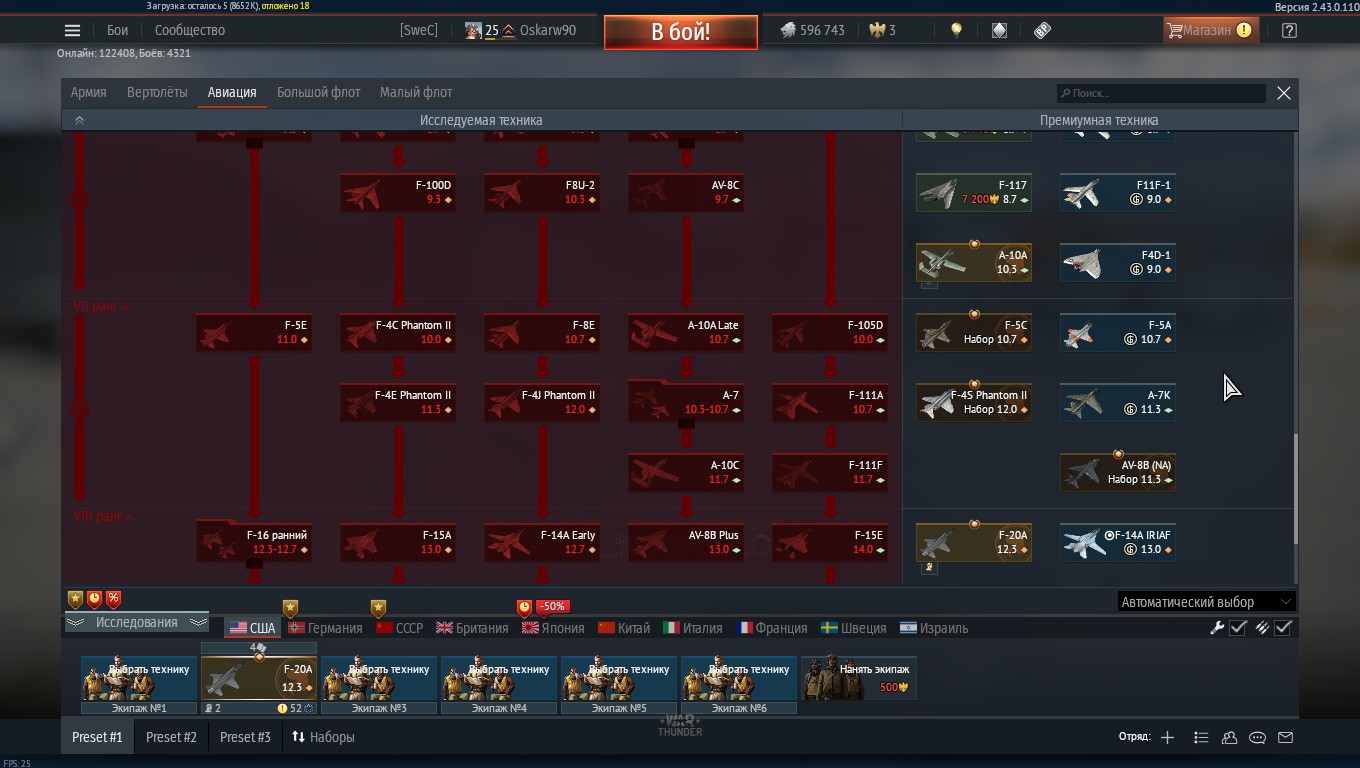Click the В бой! battle button
Screen dimensions: 1360x768
[681, 31]
